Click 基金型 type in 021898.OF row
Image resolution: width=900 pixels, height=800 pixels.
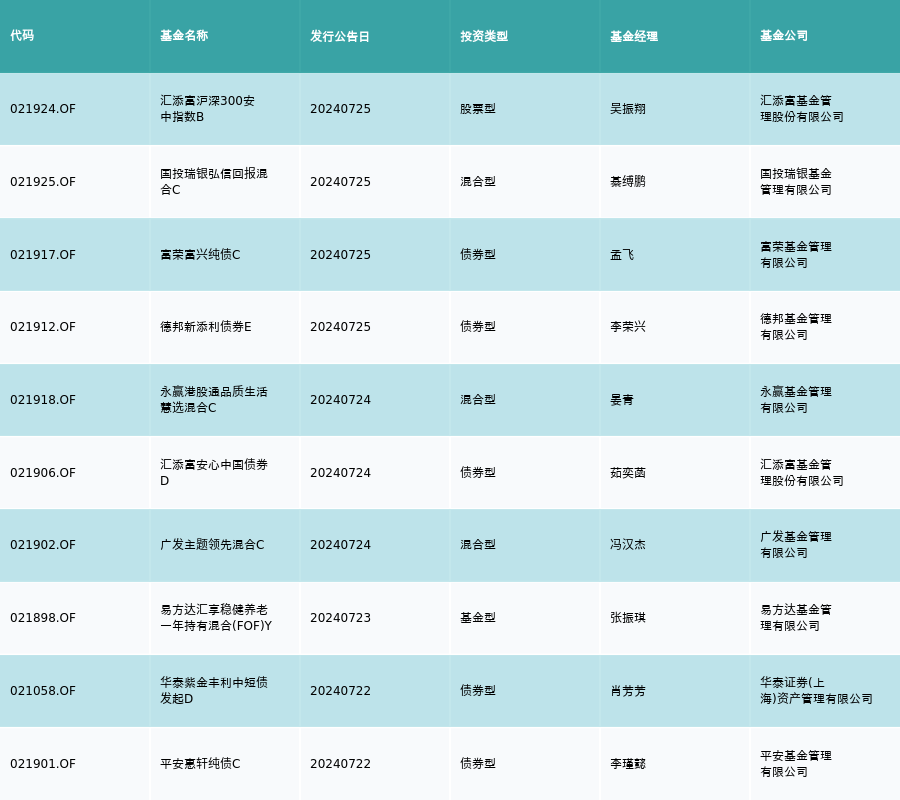478,618
